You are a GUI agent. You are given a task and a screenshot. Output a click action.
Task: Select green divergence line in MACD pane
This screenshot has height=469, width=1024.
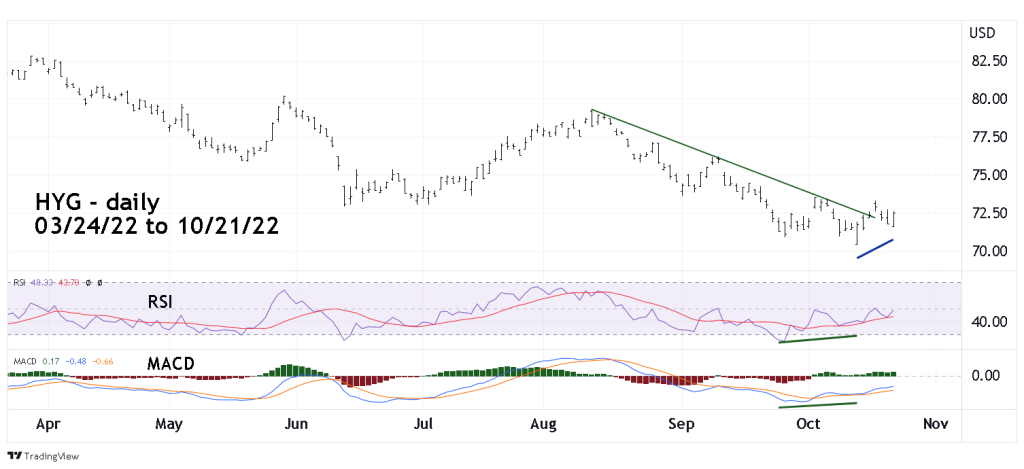817,404
